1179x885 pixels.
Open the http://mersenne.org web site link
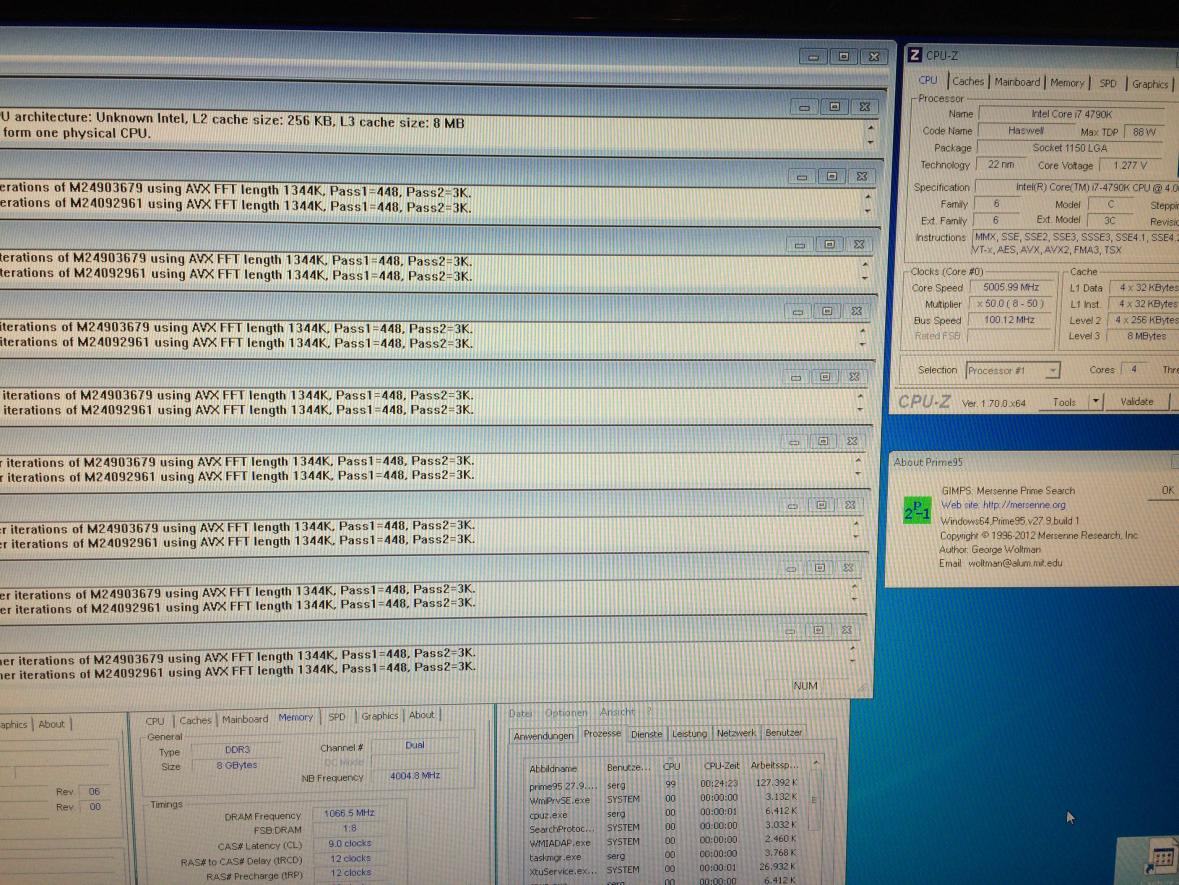coord(1024,505)
